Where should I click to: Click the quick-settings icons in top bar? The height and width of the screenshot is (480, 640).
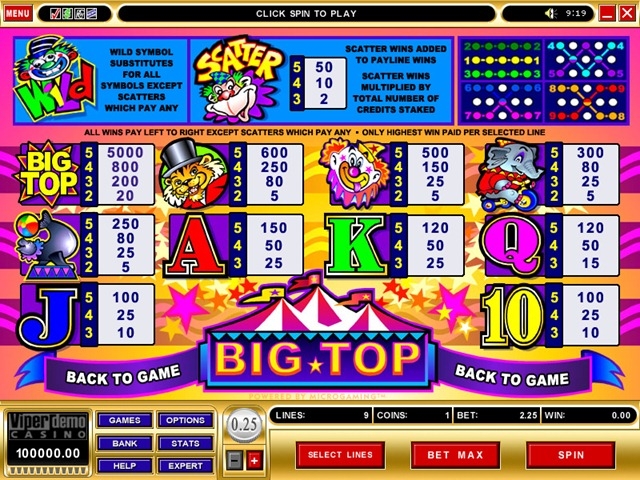tap(73, 14)
